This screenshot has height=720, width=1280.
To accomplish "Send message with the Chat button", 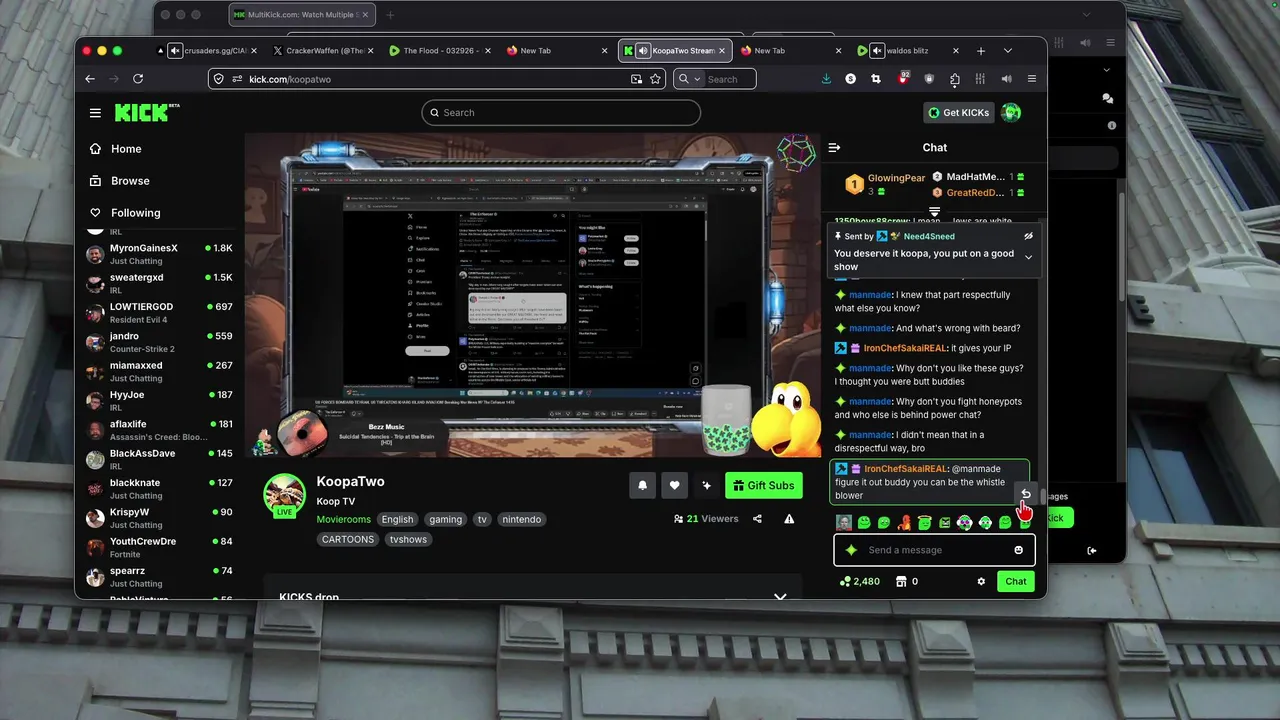I will [x=1016, y=581].
